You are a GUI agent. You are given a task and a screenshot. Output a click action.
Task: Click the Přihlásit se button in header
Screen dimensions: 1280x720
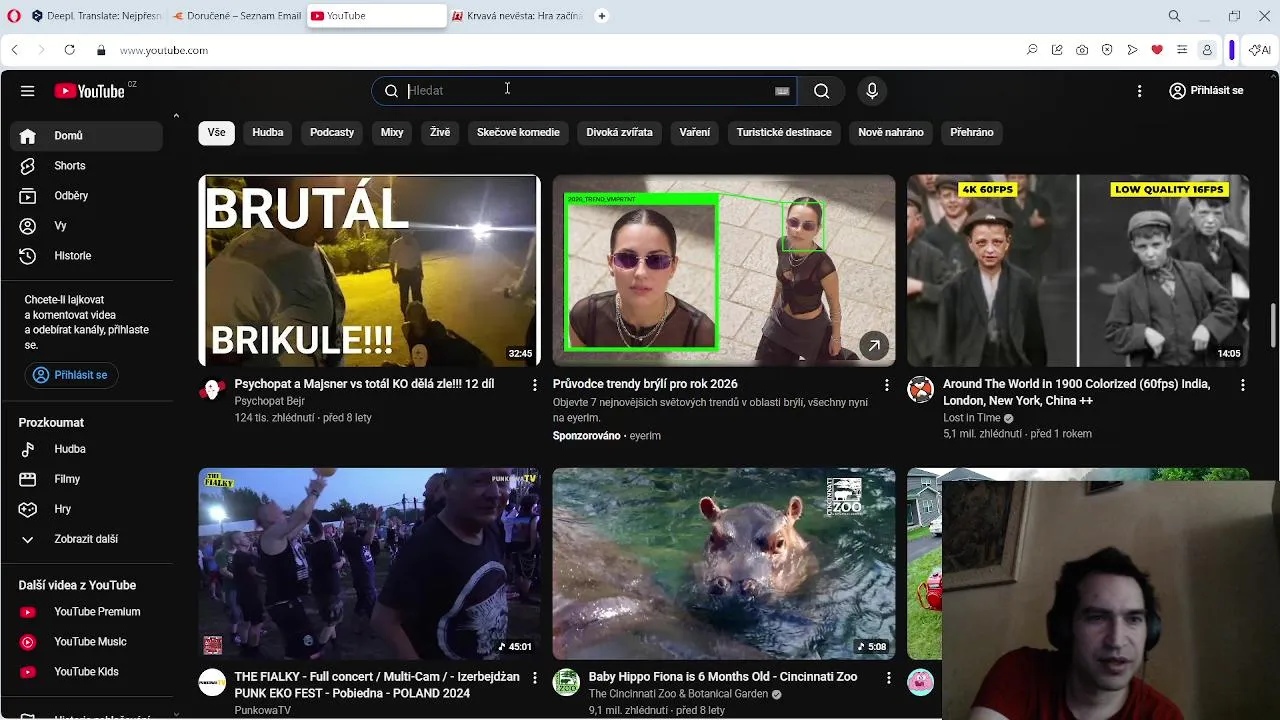1206,91
